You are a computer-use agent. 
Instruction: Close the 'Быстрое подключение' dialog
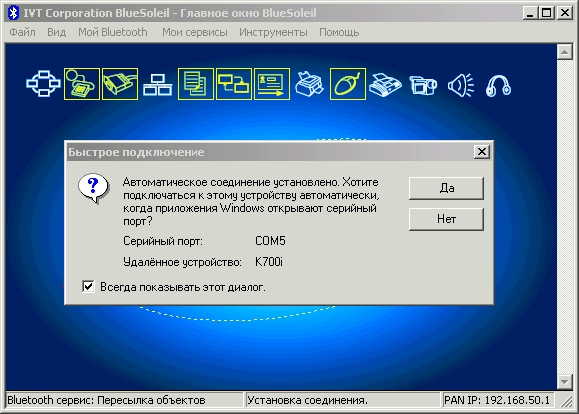[482, 152]
